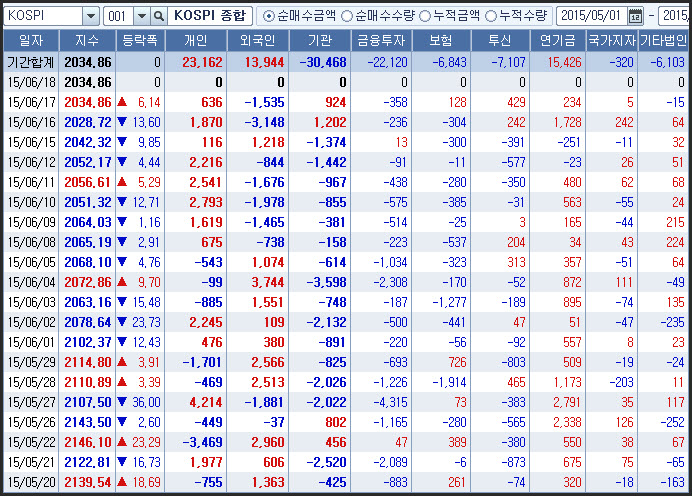Click the 일자 column header
The image size is (692, 496).
pos(31,41)
